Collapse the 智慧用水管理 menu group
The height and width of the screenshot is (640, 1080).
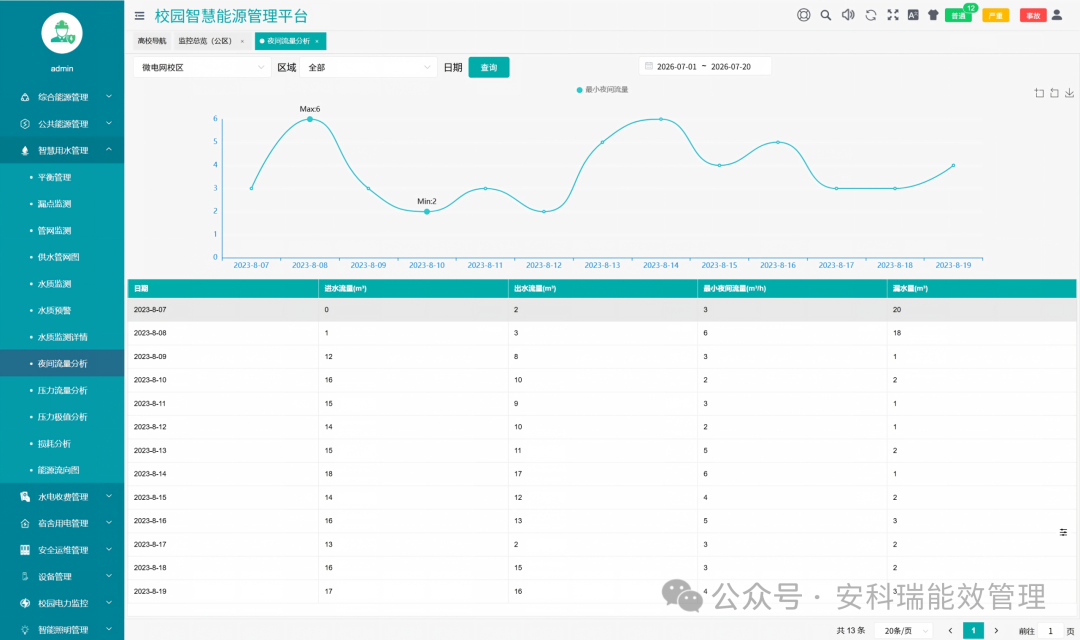[x=62, y=150]
